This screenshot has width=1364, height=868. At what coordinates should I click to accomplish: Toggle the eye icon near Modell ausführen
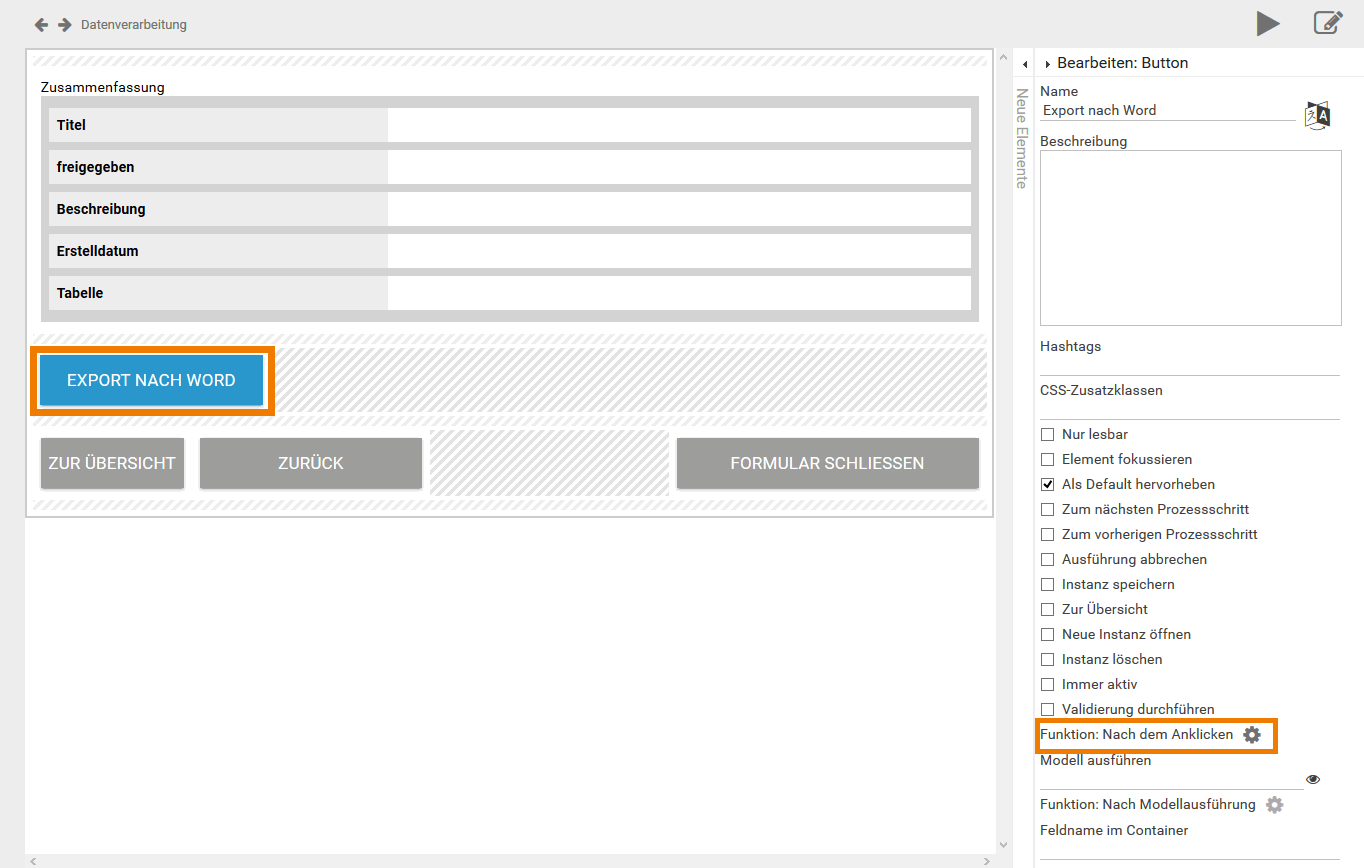(x=1312, y=778)
